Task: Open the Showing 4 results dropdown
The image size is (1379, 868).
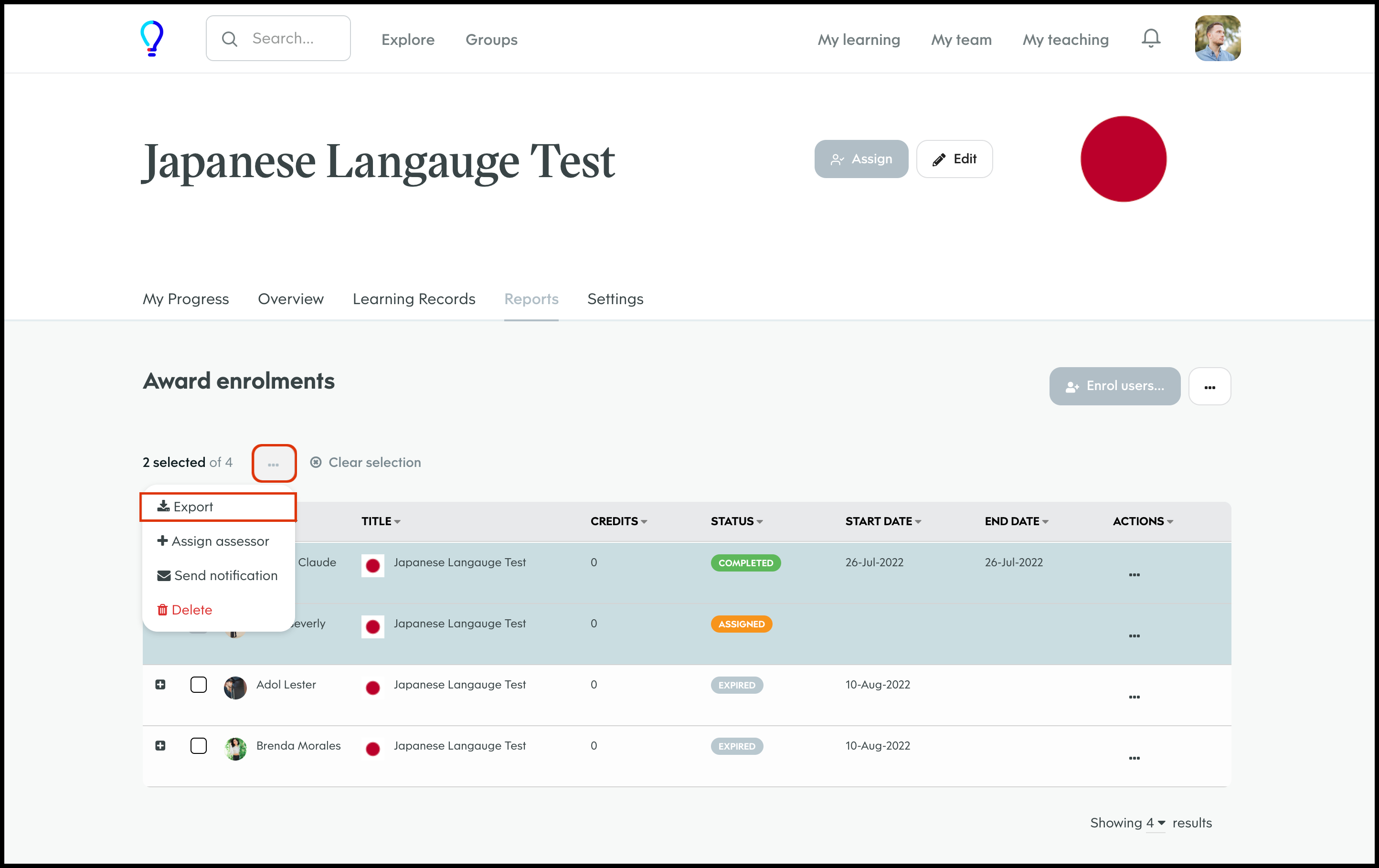Action: click(1155, 823)
